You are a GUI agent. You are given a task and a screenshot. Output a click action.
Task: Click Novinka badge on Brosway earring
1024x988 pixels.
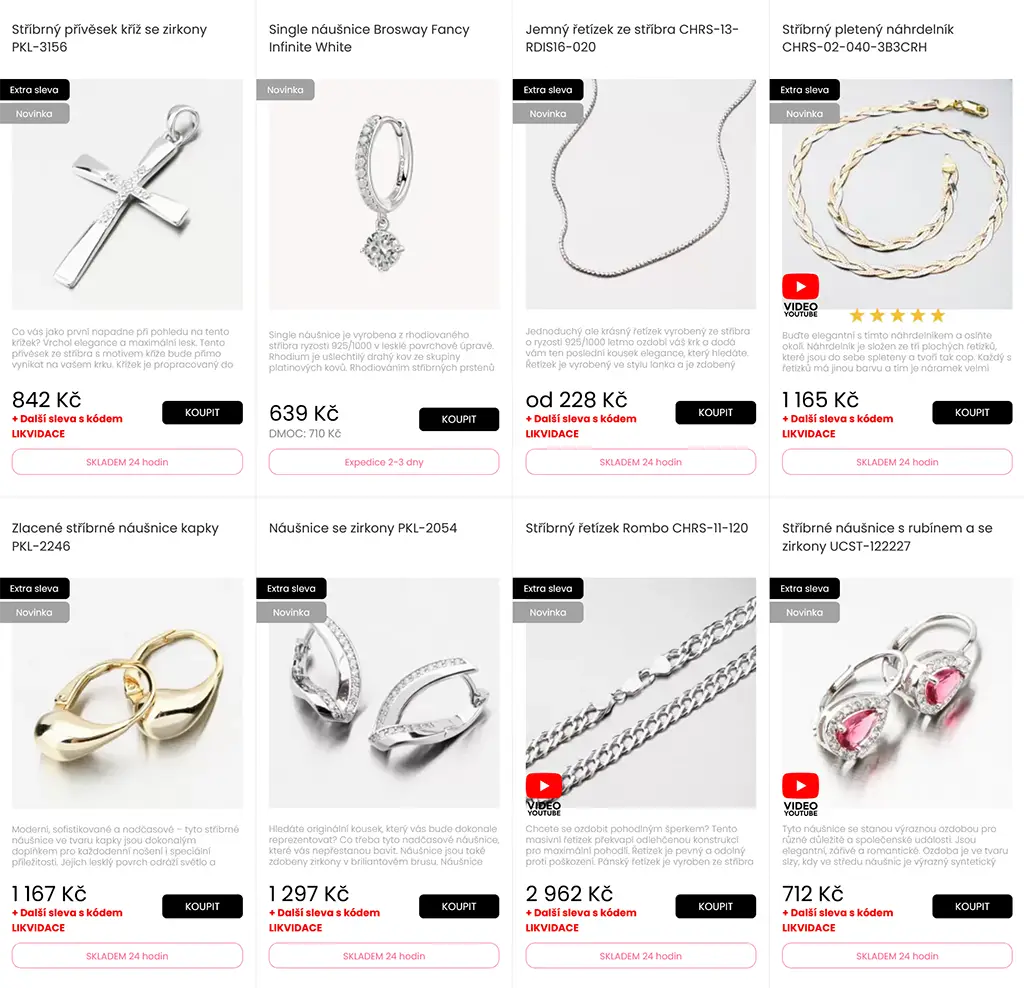click(x=285, y=90)
